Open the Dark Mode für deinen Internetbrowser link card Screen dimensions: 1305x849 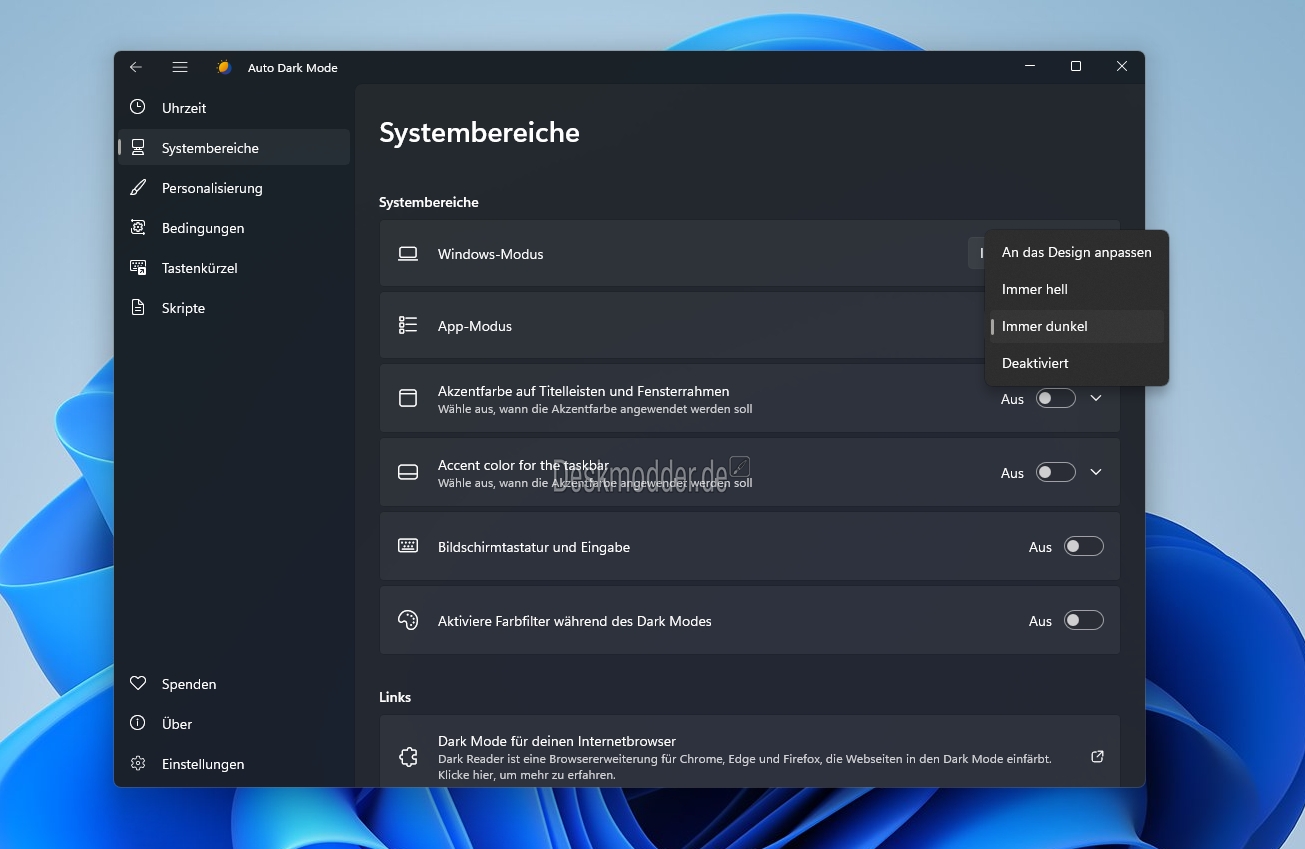point(750,751)
